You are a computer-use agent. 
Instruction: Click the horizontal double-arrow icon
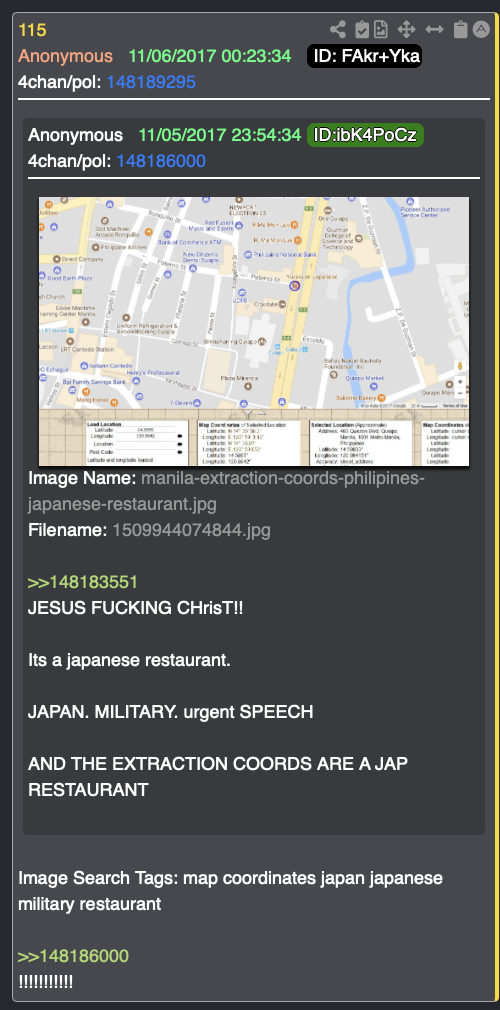[434, 29]
